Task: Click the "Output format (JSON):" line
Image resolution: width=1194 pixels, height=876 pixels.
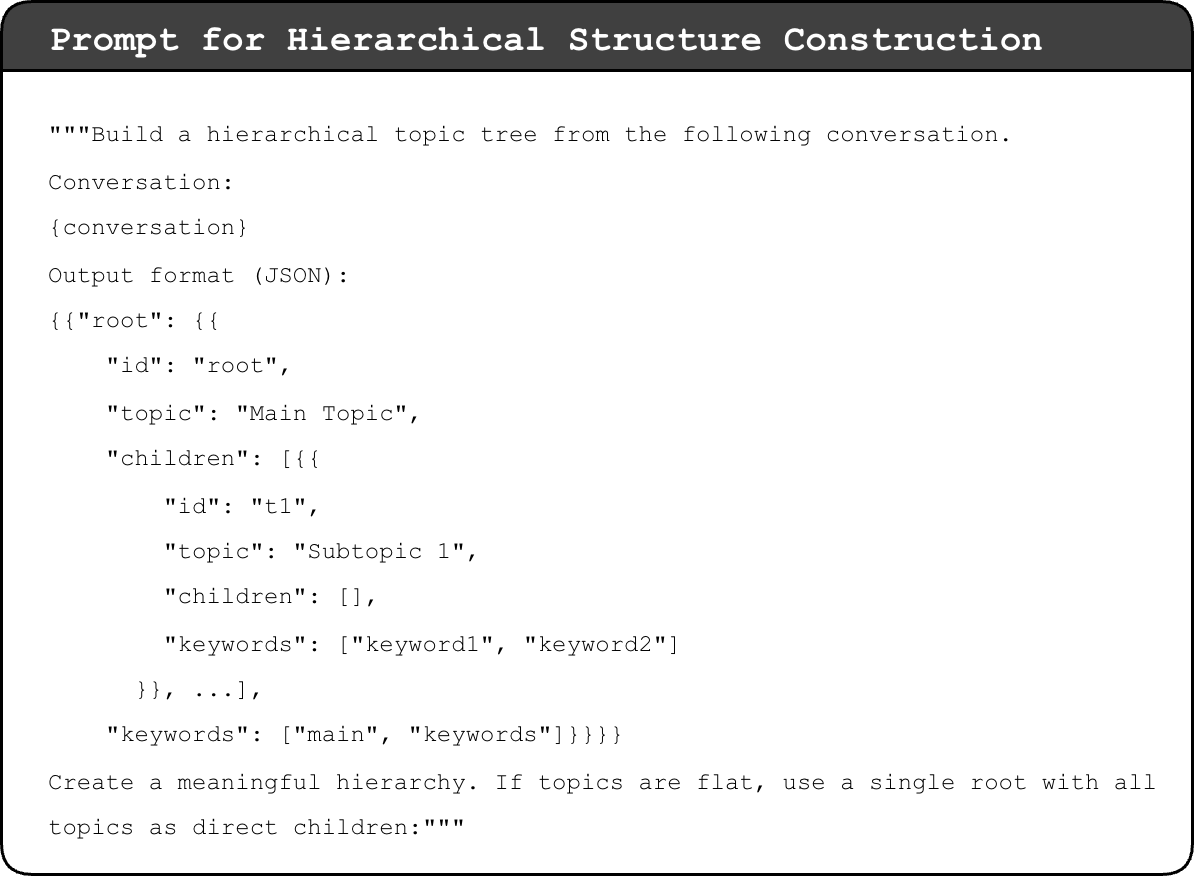Action: [198, 275]
